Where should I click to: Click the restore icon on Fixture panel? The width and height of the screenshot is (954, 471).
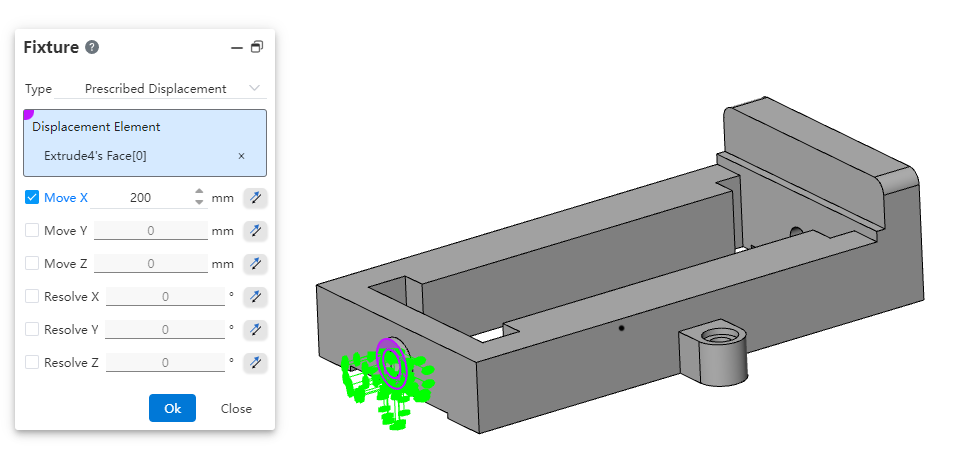257,47
